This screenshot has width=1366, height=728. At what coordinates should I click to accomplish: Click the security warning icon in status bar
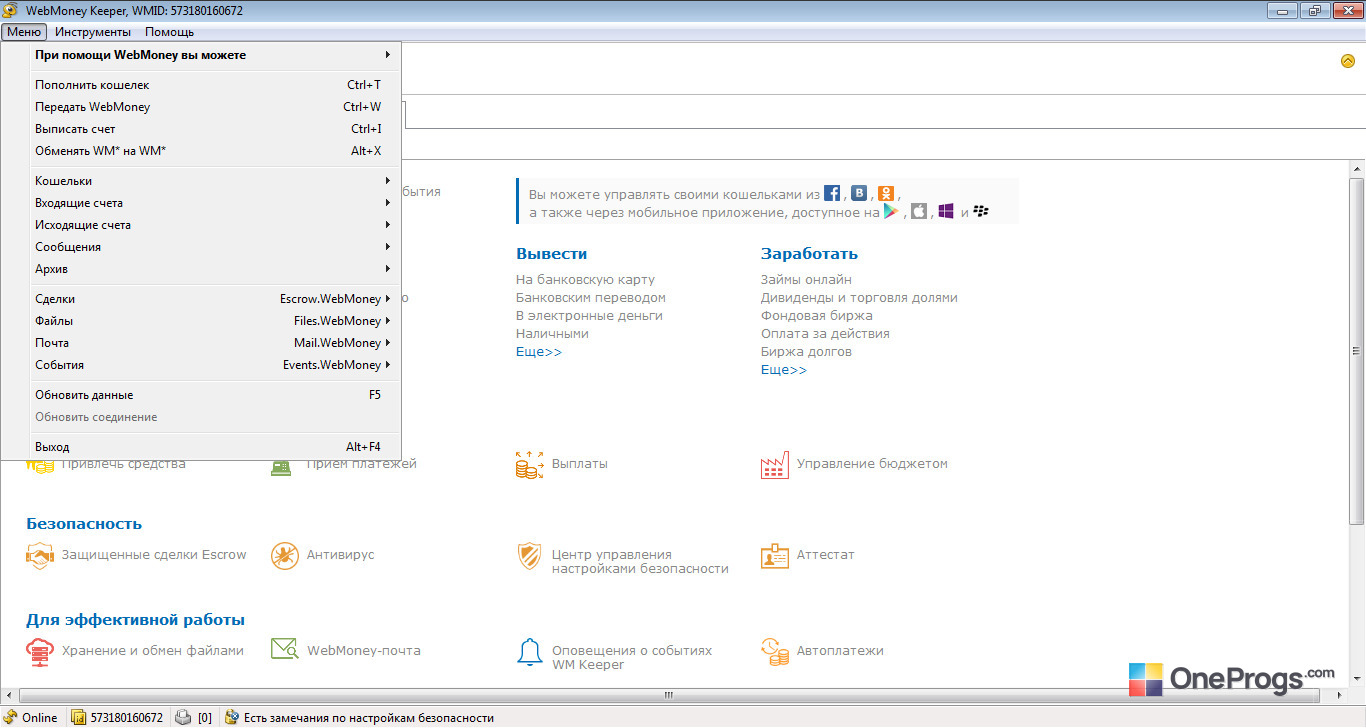tap(232, 717)
